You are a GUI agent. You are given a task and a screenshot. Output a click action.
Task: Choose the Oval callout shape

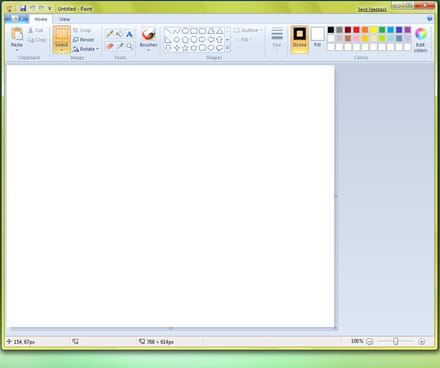coord(211,48)
